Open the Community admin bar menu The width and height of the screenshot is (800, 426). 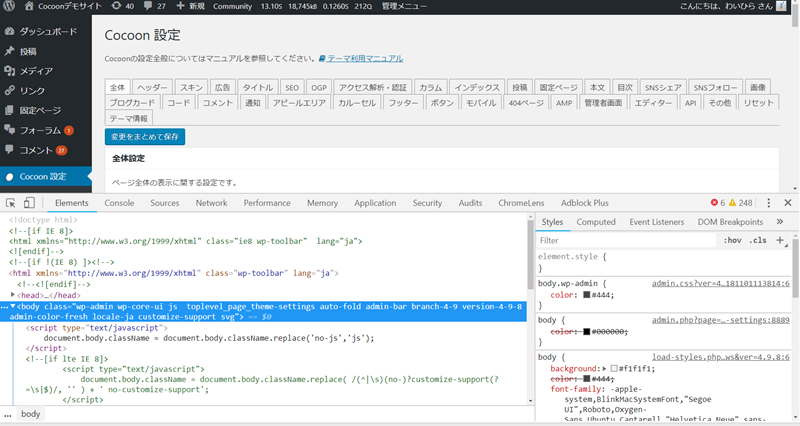[x=232, y=6]
